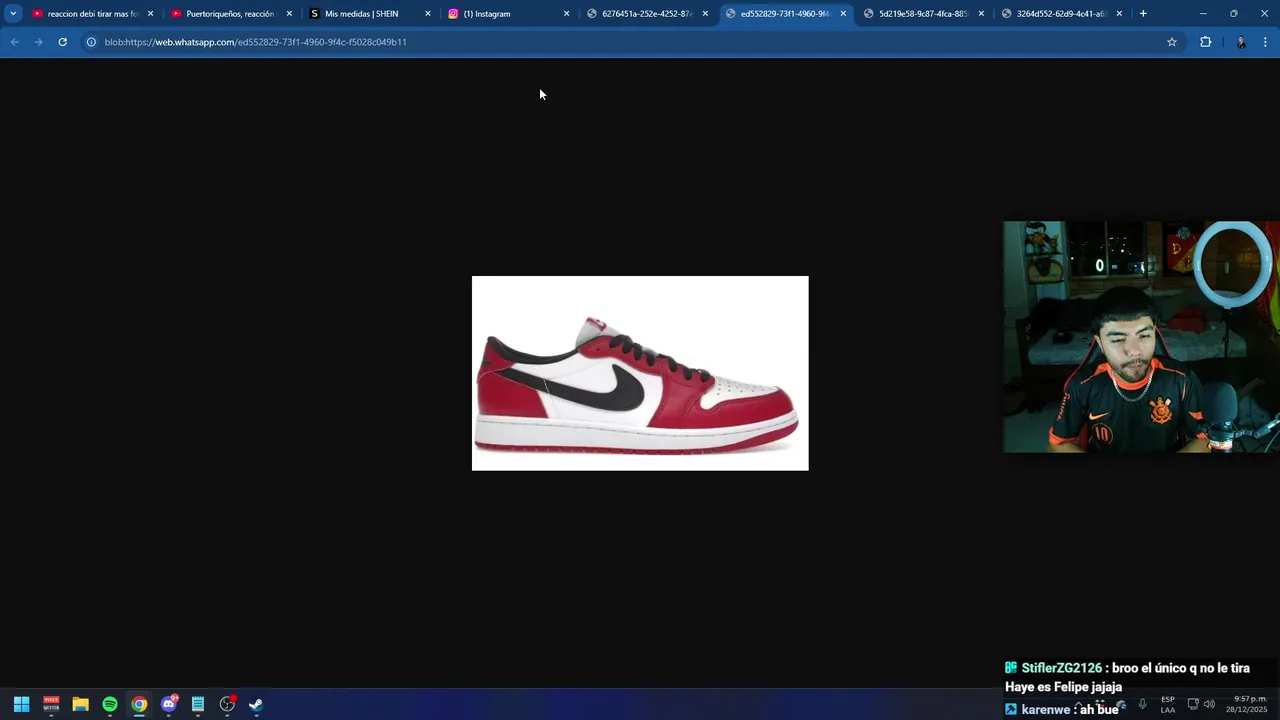Close the Instagram tab

click(x=566, y=14)
